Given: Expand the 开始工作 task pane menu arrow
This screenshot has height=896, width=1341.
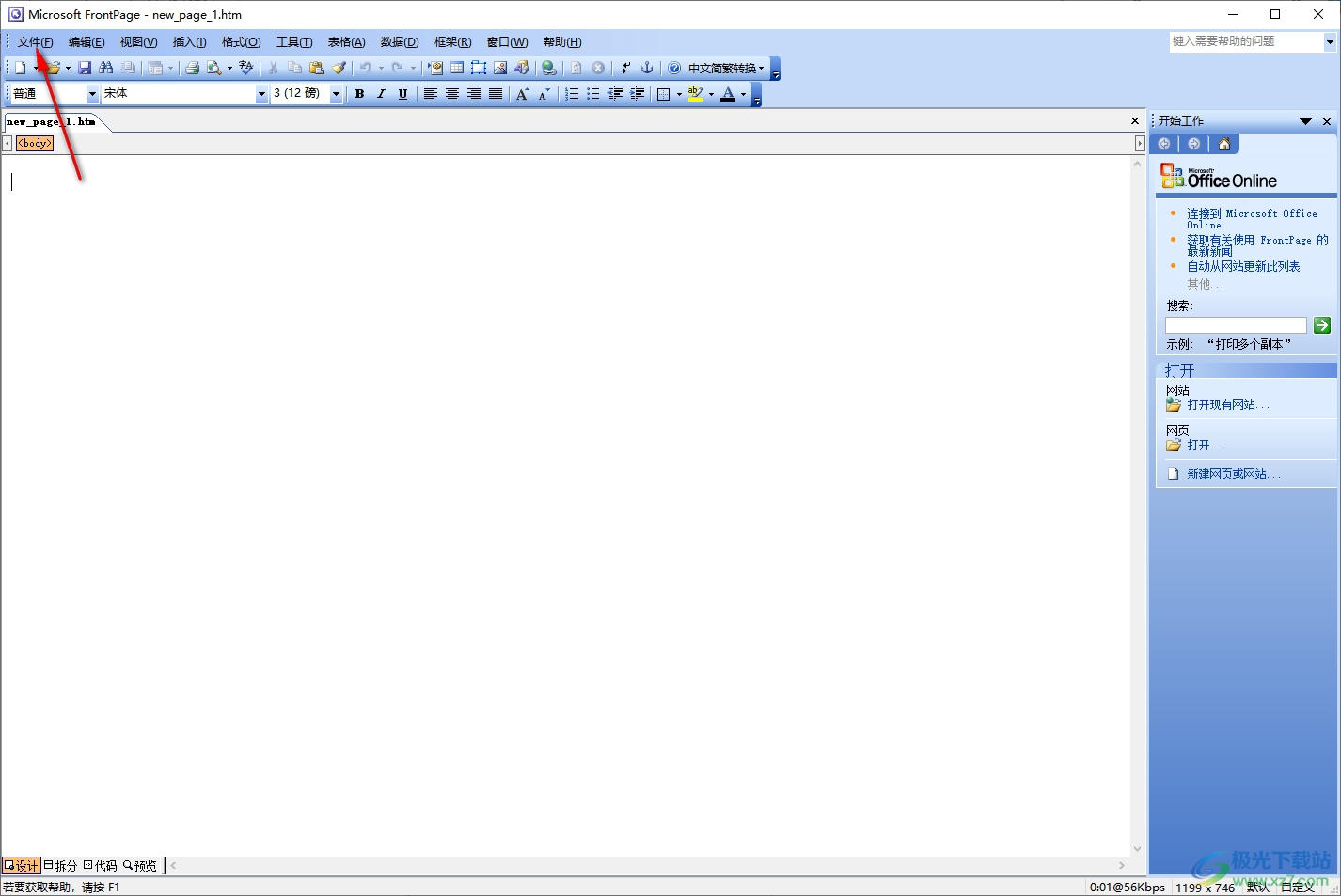Looking at the screenshot, I should tap(1305, 121).
